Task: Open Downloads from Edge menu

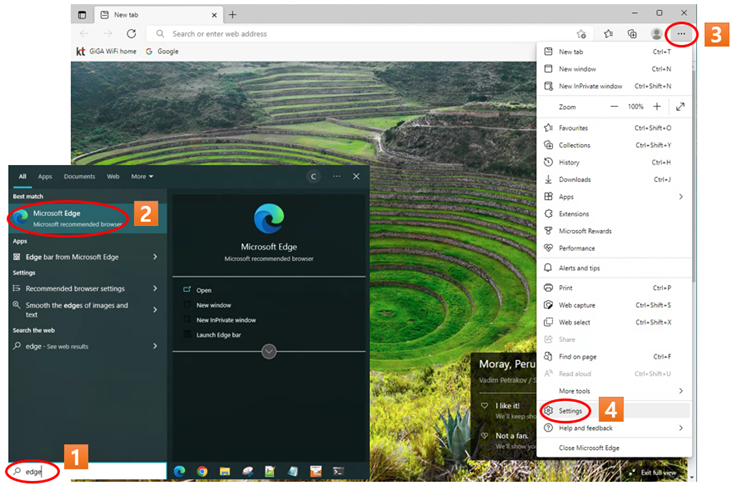Action: click(x=613, y=179)
